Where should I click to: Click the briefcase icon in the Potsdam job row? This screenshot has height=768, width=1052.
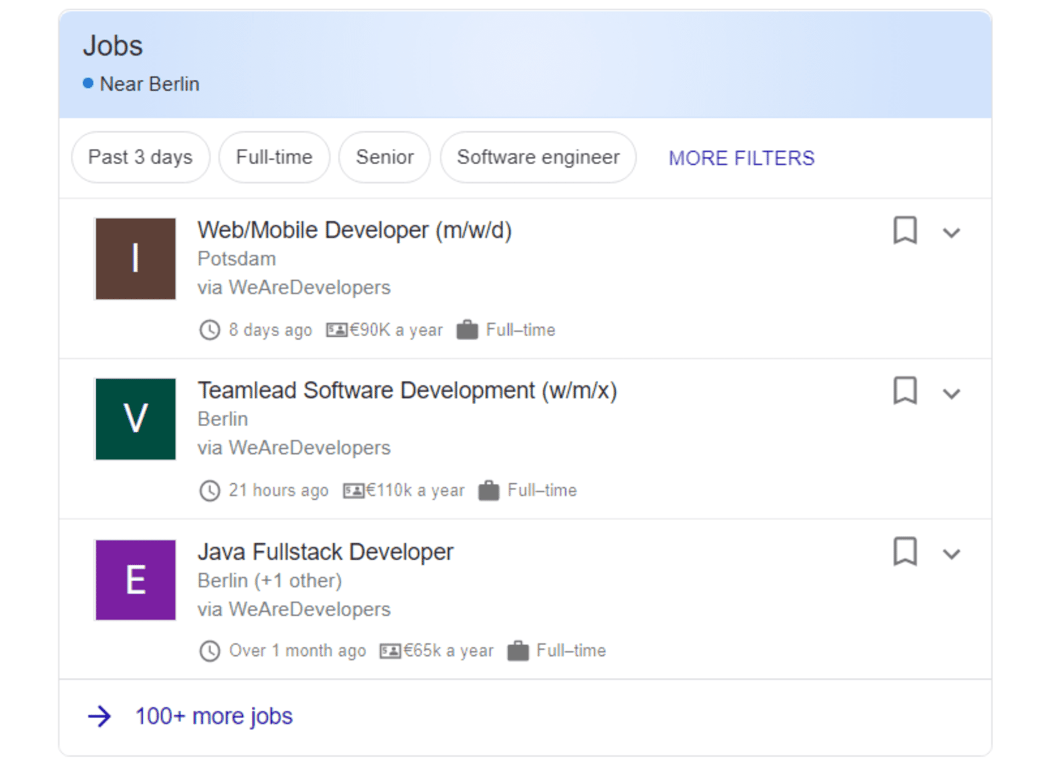(467, 330)
